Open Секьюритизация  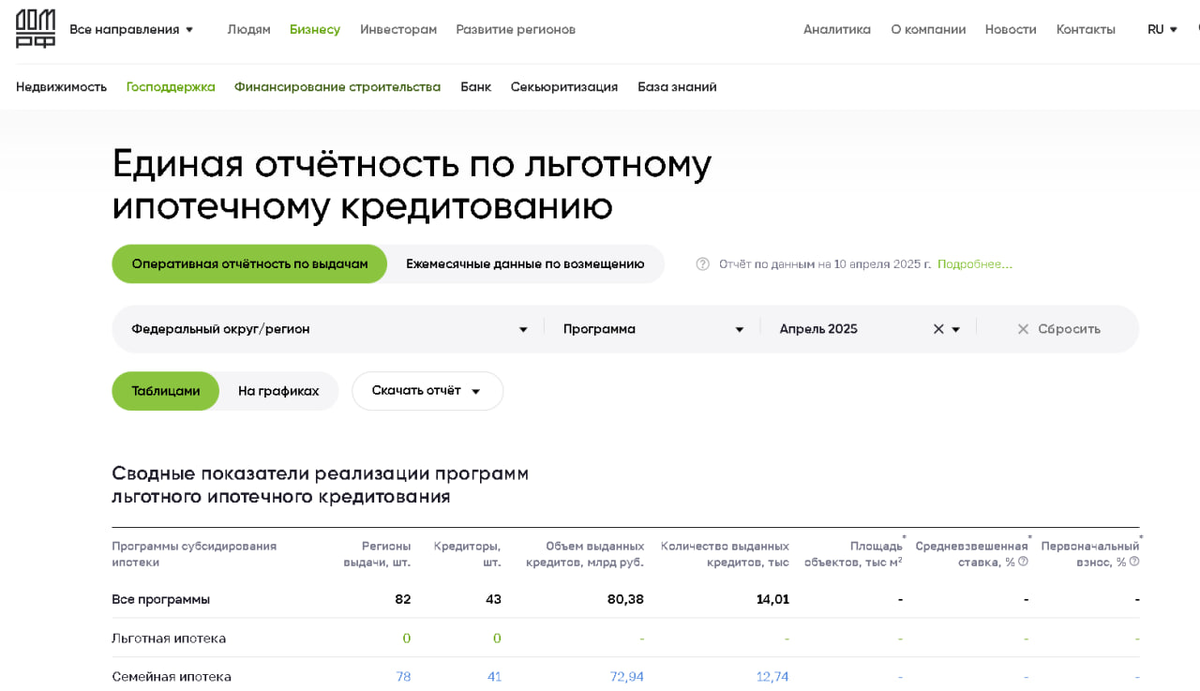point(564,87)
